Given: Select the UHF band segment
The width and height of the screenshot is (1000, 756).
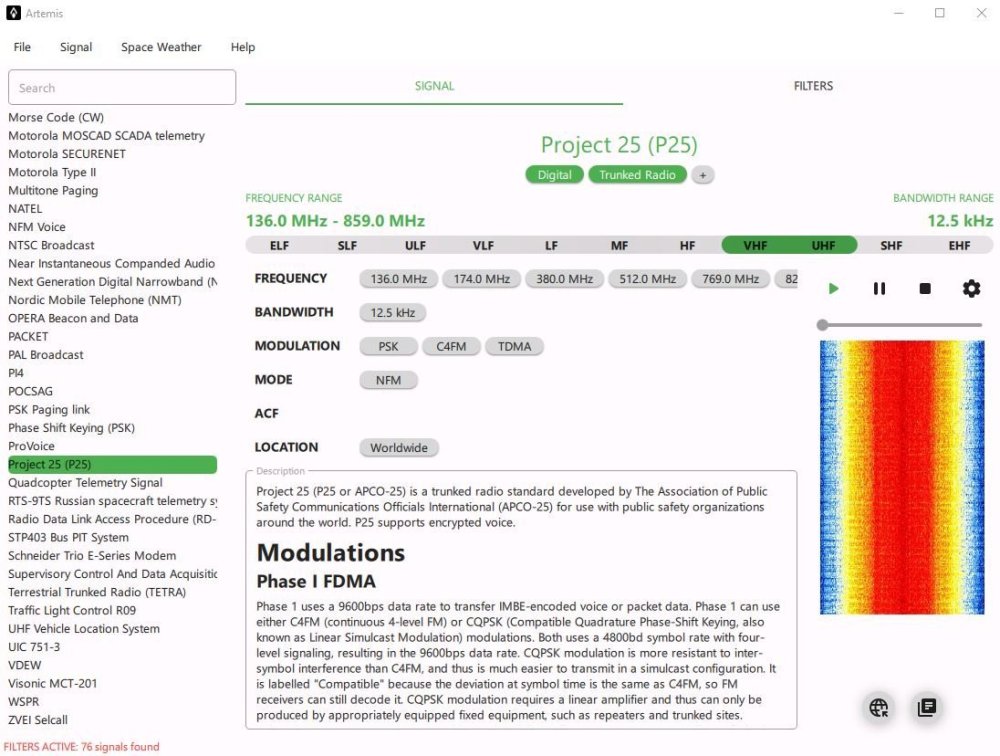Looking at the screenshot, I should 823,246.
